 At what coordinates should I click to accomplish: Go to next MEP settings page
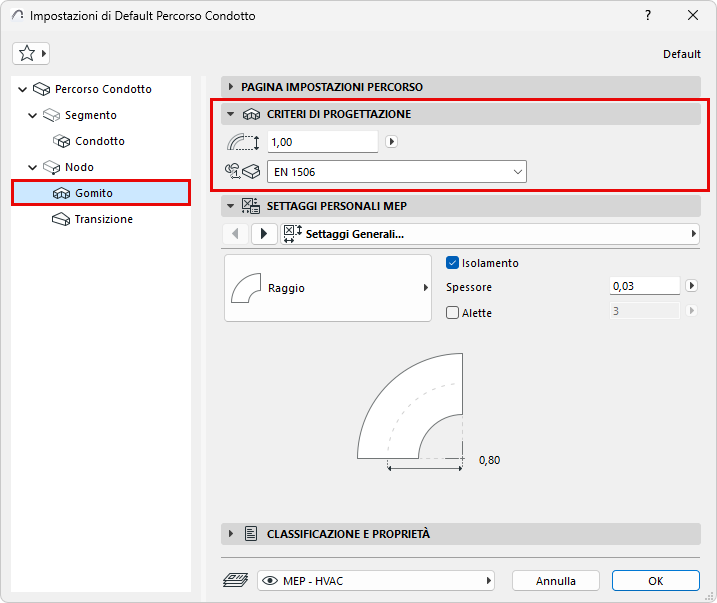[x=263, y=234]
